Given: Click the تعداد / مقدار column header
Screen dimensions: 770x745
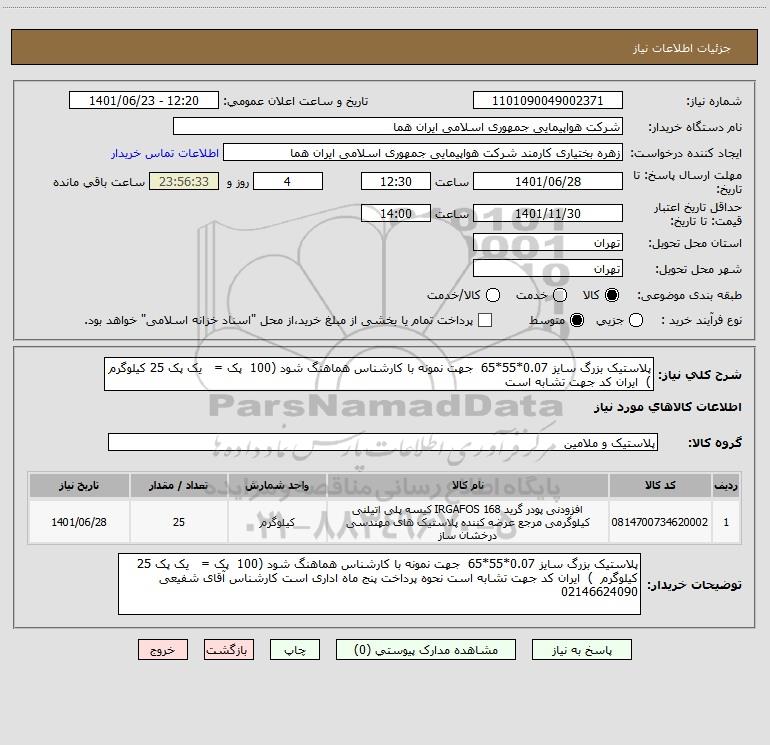Looking at the screenshot, I should [x=179, y=485].
